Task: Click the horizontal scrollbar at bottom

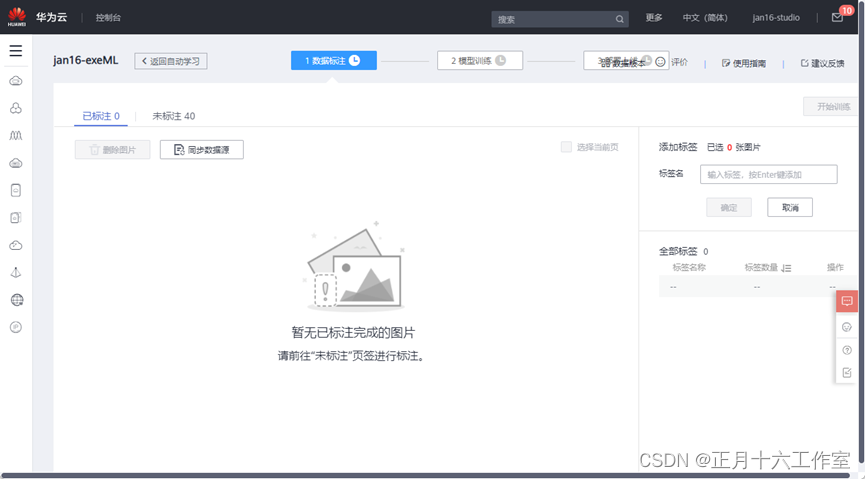Action: pos(425,475)
